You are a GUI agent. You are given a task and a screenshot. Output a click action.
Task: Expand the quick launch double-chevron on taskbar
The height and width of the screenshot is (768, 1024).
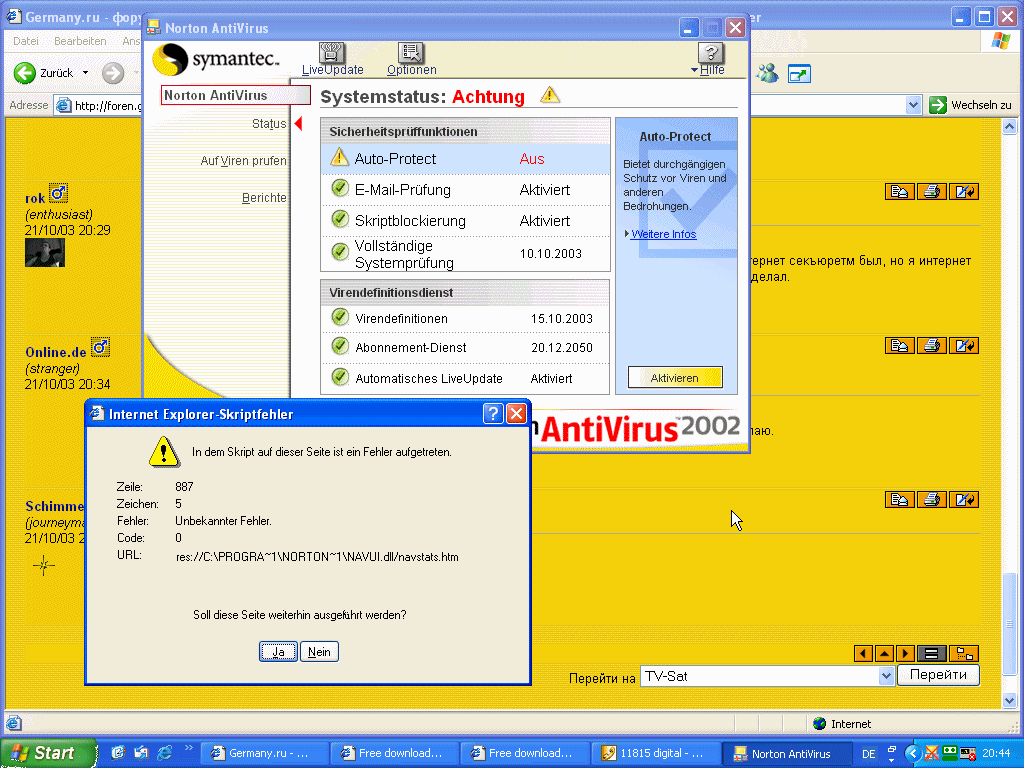[189, 748]
